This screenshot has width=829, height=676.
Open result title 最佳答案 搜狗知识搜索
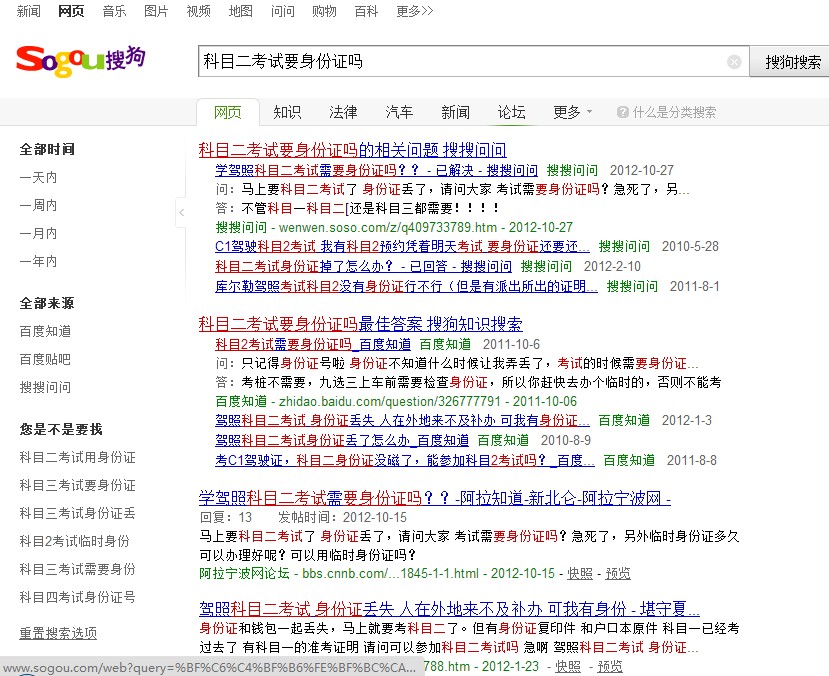pyautogui.click(x=361, y=324)
